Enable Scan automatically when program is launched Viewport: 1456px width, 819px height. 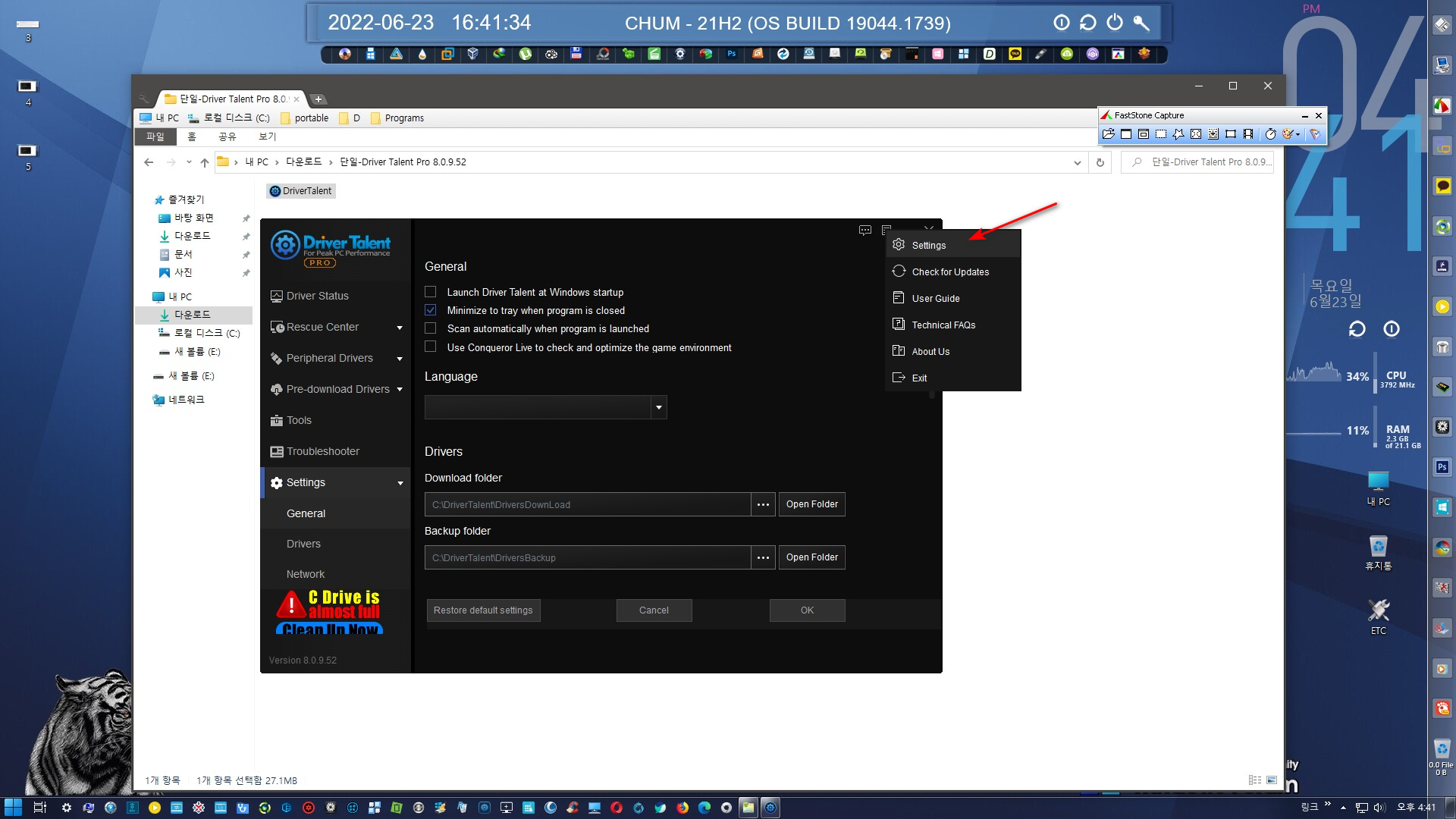431,328
